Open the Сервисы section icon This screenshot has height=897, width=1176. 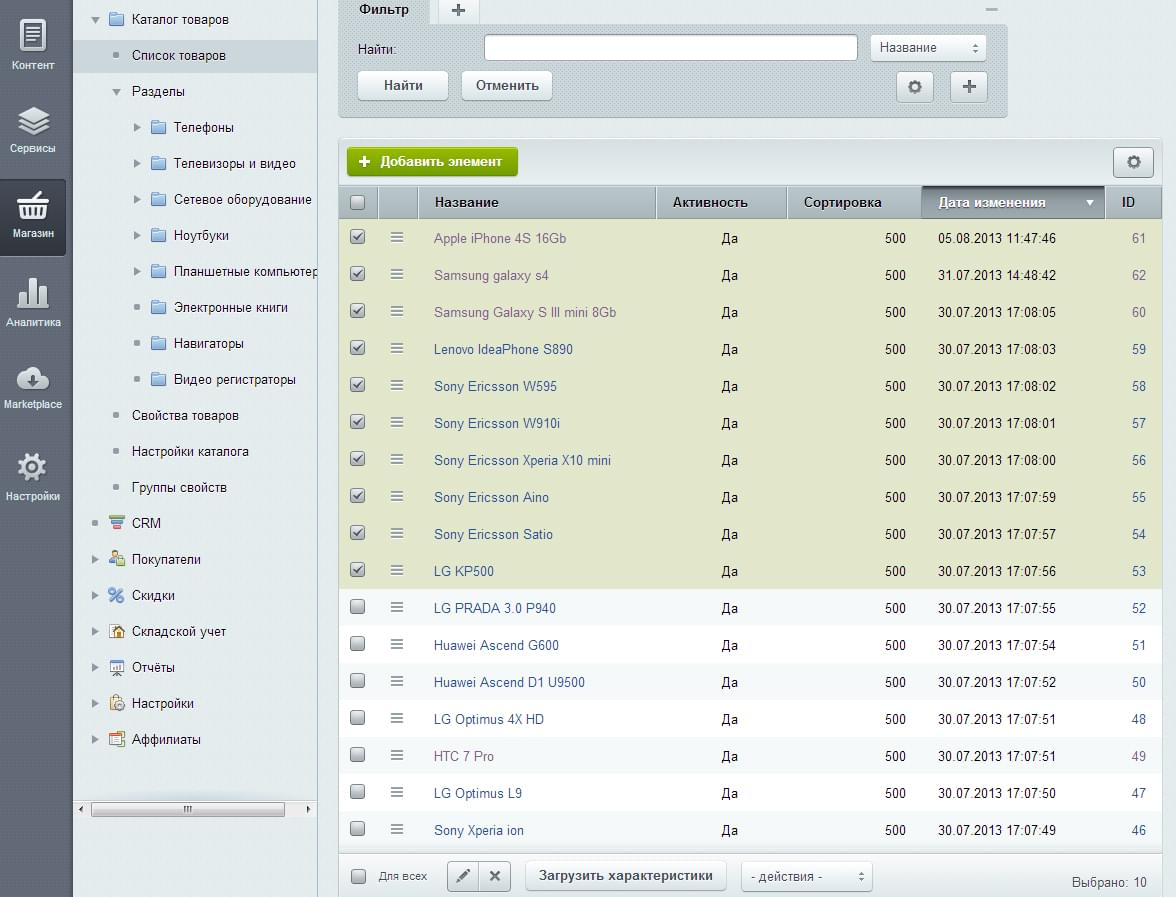point(33,130)
